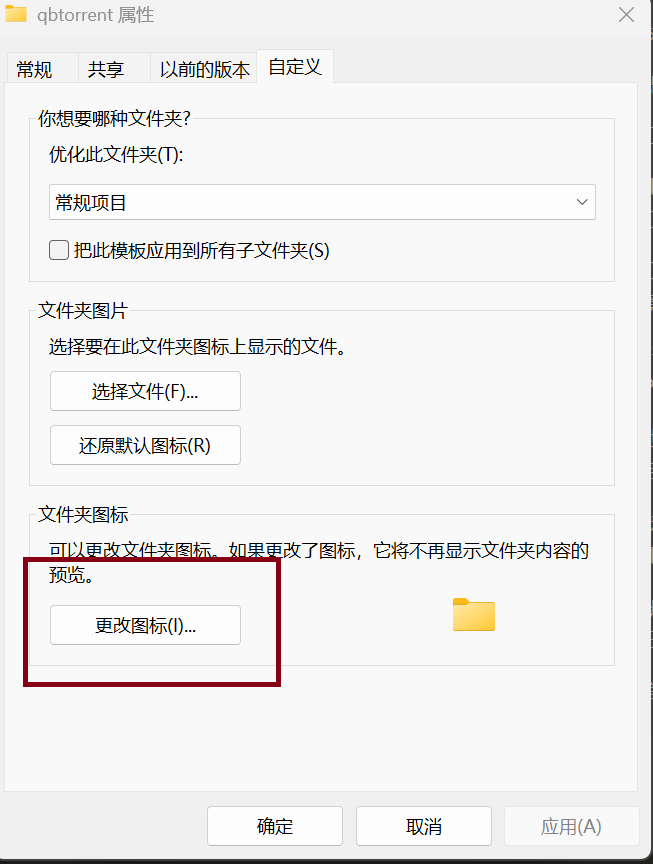The image size is (653, 864).
Task: Click the 应用(A) button
Action: pos(571,826)
